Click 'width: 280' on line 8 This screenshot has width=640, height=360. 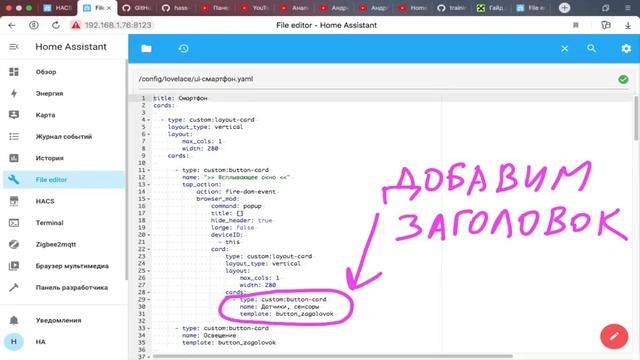tap(200, 149)
